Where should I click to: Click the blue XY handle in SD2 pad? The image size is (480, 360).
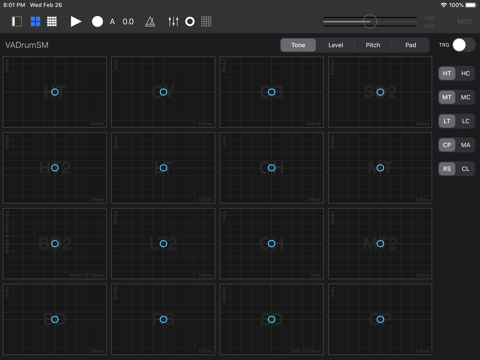380,92
